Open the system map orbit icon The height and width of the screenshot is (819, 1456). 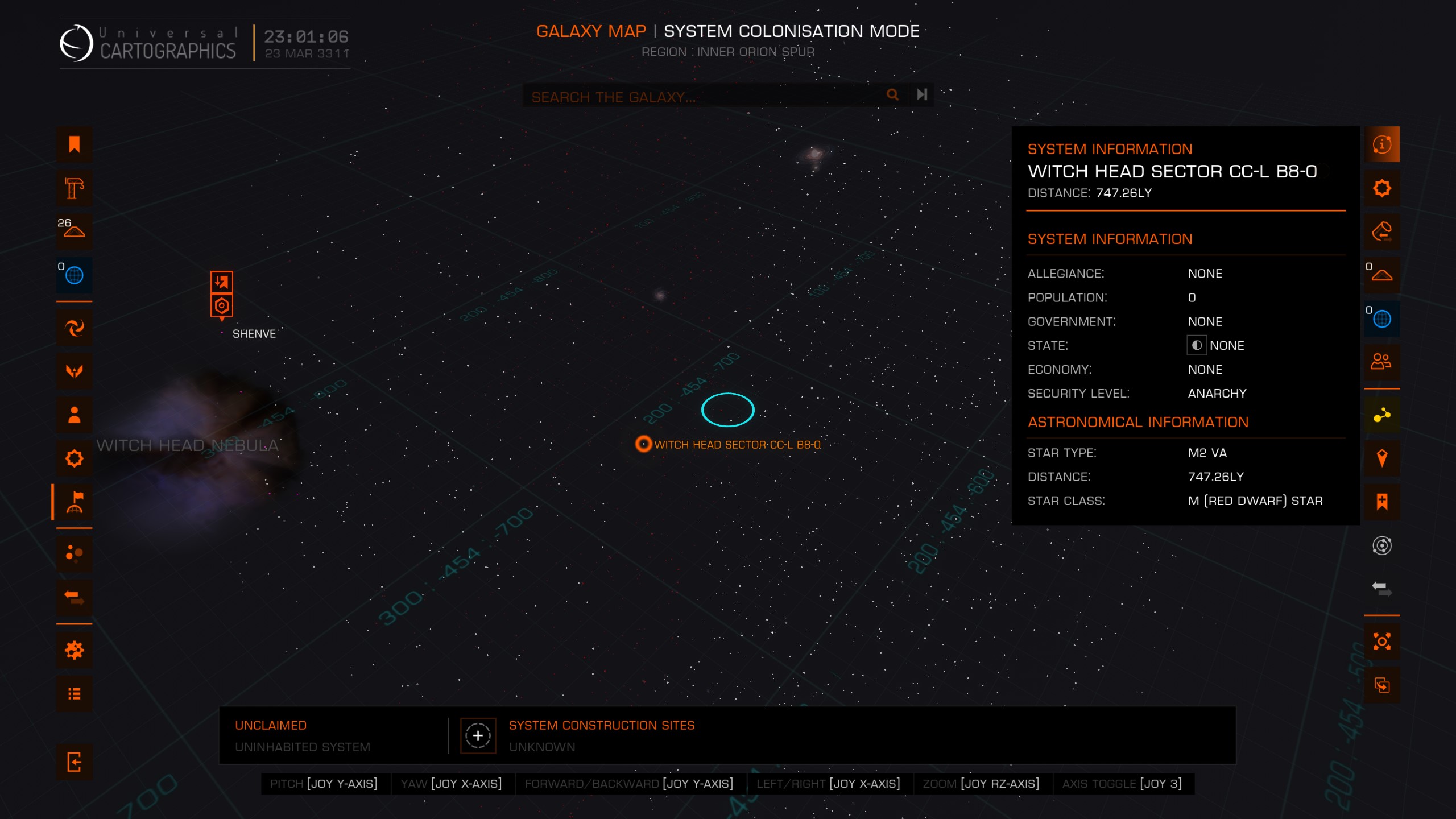(x=1382, y=546)
